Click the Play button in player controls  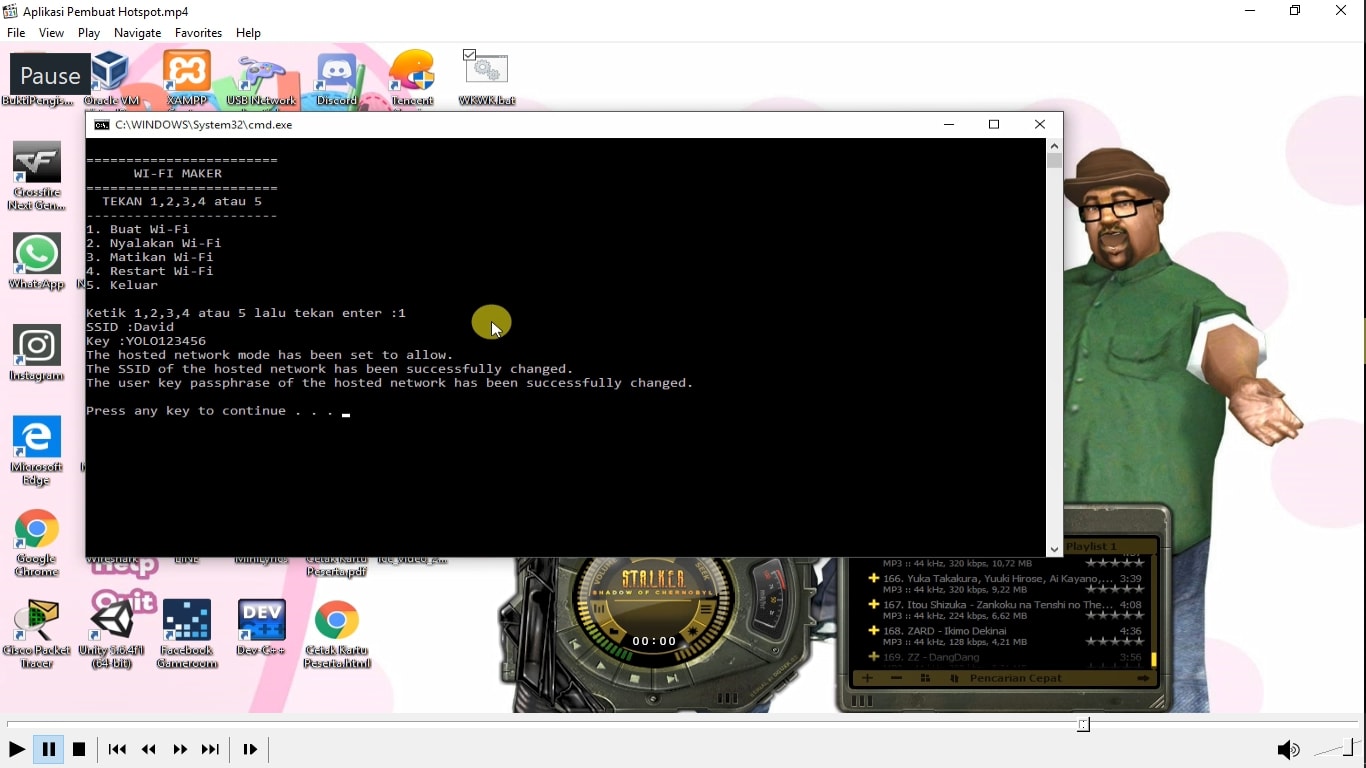point(16,749)
